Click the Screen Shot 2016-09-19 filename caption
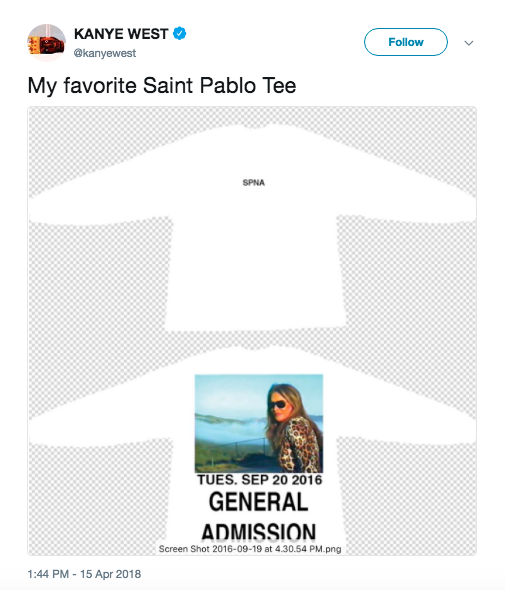 pyautogui.click(x=250, y=549)
